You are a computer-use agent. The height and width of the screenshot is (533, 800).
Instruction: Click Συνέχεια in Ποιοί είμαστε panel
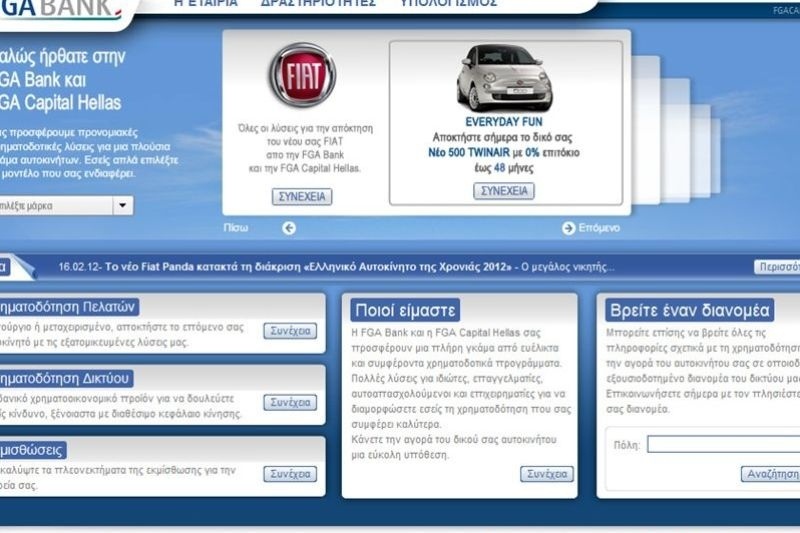547,474
